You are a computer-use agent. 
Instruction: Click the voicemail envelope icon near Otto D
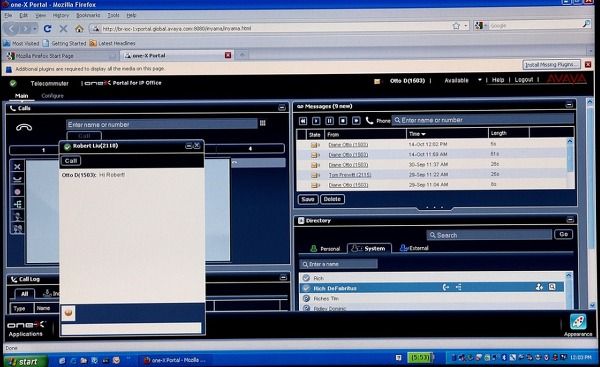[377, 81]
